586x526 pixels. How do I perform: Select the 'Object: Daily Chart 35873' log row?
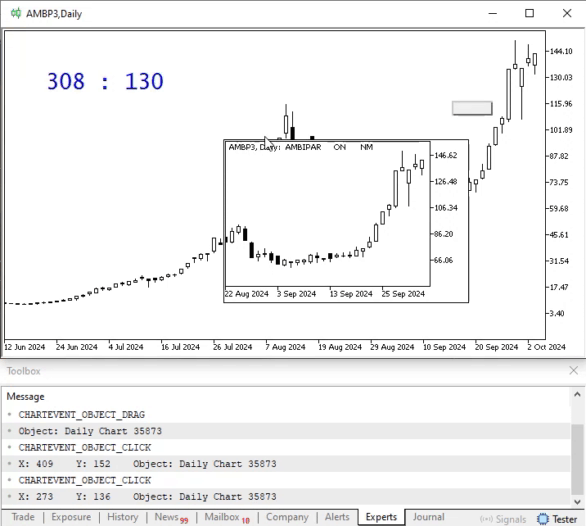[286, 431]
